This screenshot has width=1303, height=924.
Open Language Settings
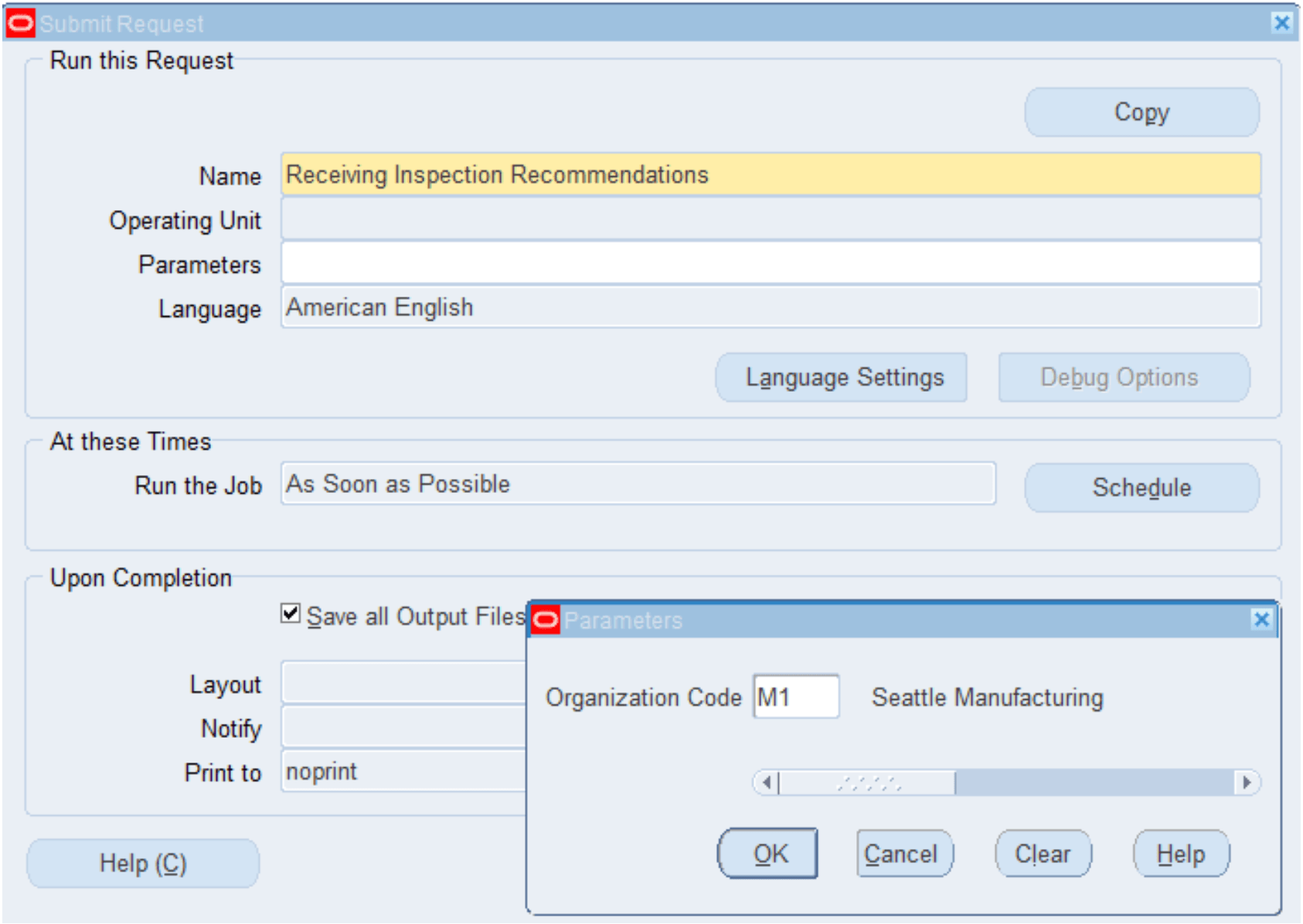(842, 377)
